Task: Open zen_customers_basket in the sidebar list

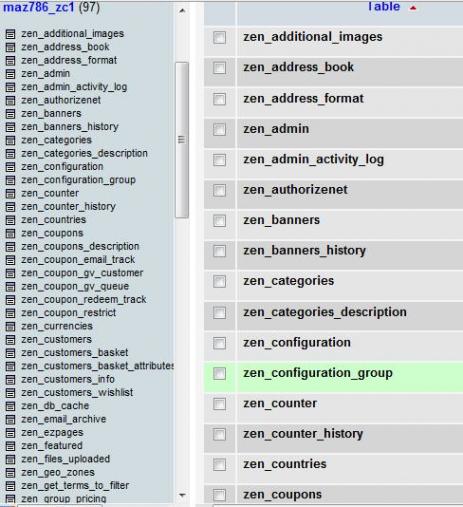Action: click(x=75, y=353)
